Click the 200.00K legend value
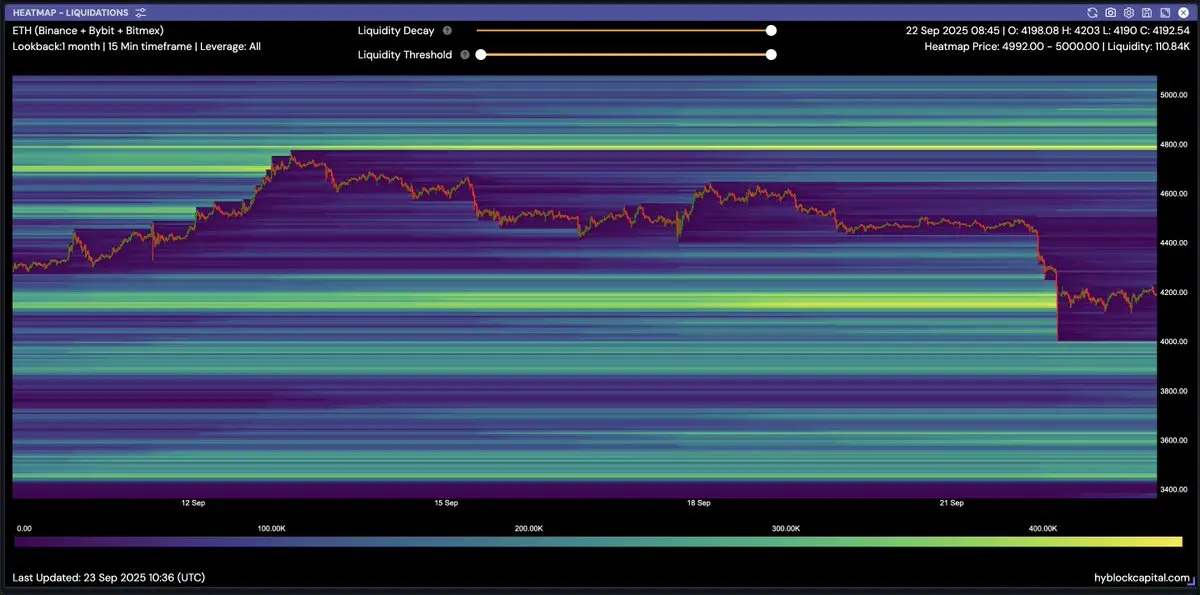This screenshot has height=595, width=1200. (x=529, y=527)
